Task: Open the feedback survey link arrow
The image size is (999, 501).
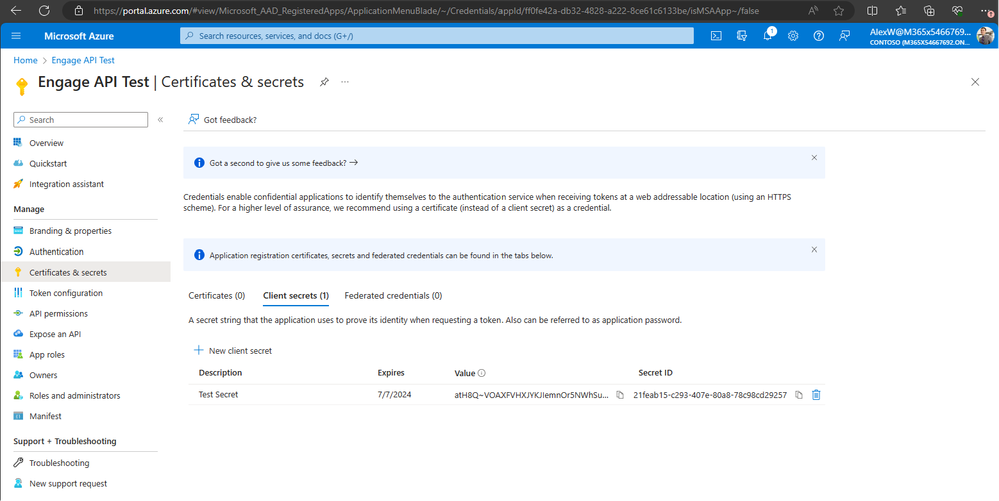Action: click(354, 163)
